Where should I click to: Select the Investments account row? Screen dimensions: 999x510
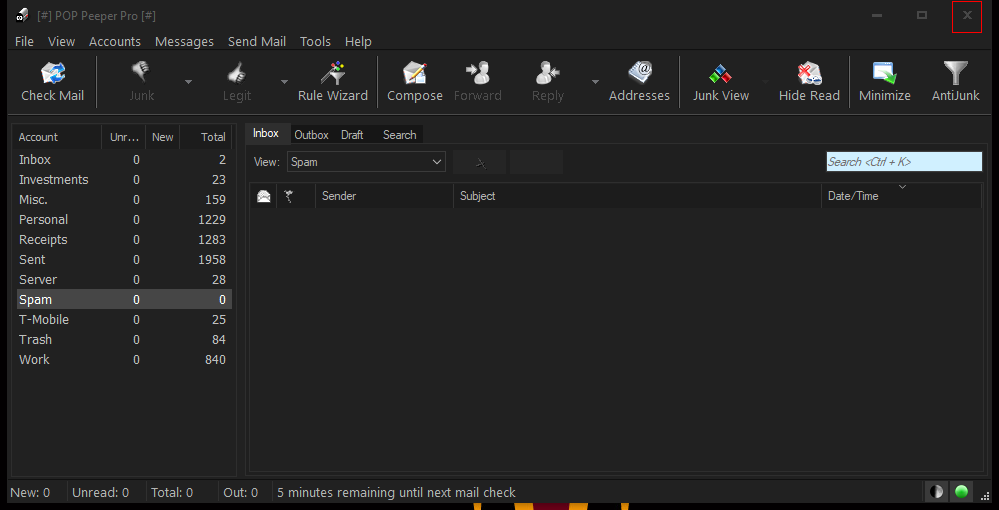click(x=122, y=180)
